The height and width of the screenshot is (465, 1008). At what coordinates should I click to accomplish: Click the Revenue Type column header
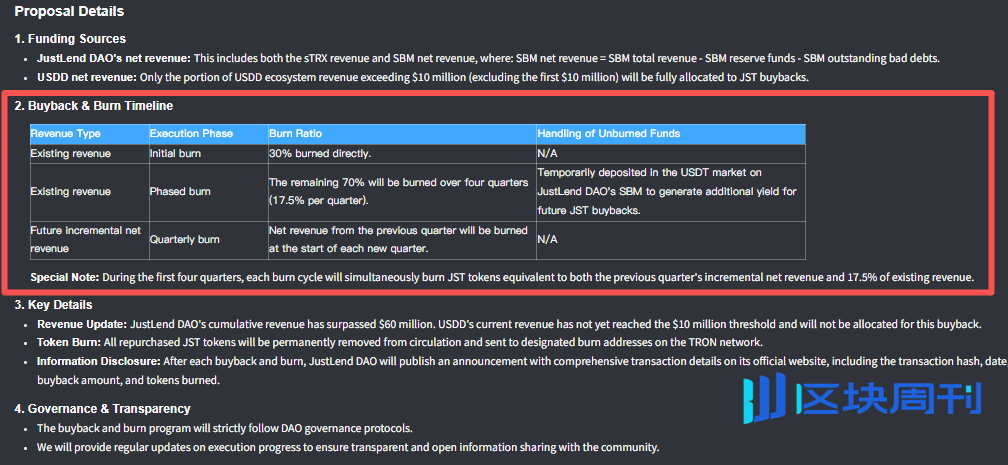coord(66,133)
